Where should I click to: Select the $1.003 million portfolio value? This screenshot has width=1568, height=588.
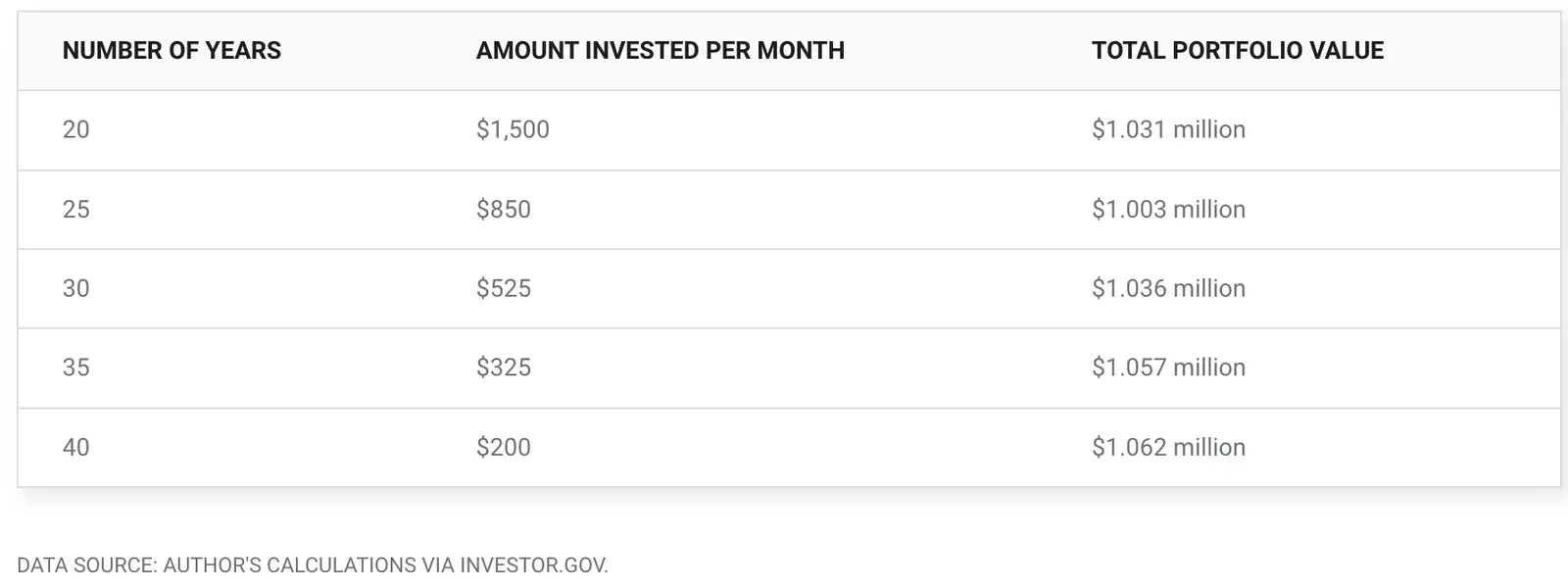pyautogui.click(x=1168, y=209)
